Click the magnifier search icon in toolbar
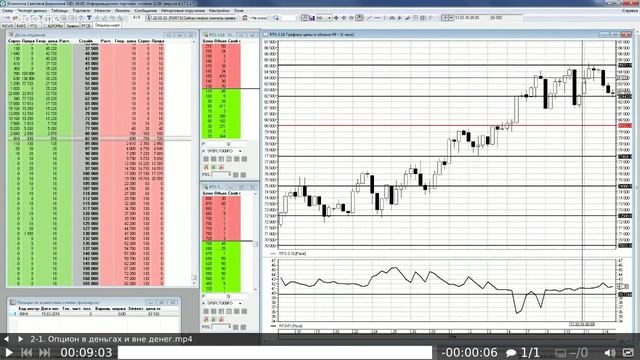Viewport: 640px width, 360px height. tap(276, 18)
